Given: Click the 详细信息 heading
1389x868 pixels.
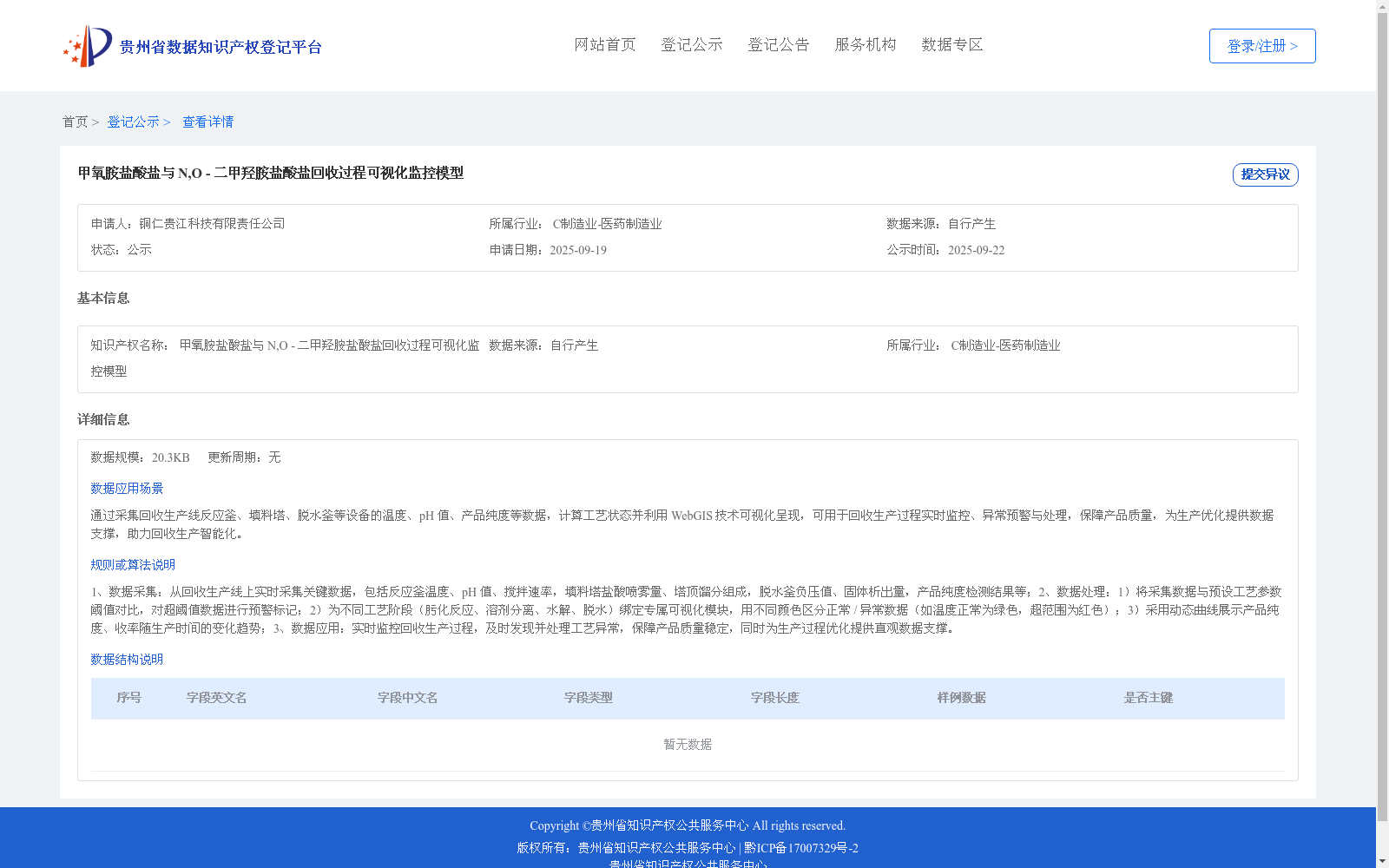Looking at the screenshot, I should tap(103, 420).
